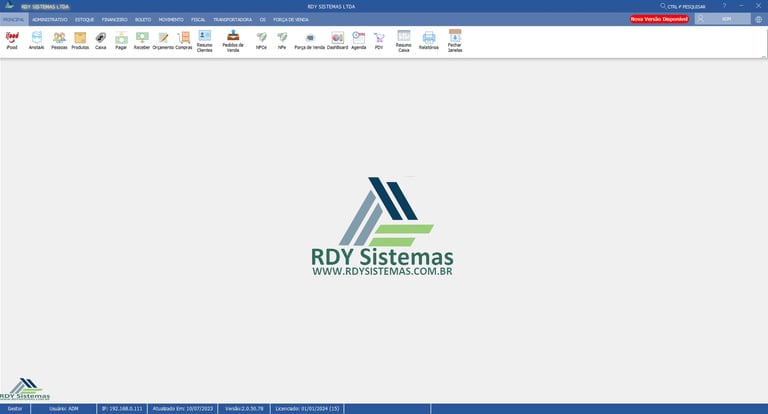The image size is (768, 414).
Task: Click the Nova Versão Disponível button
Action: tap(659, 19)
